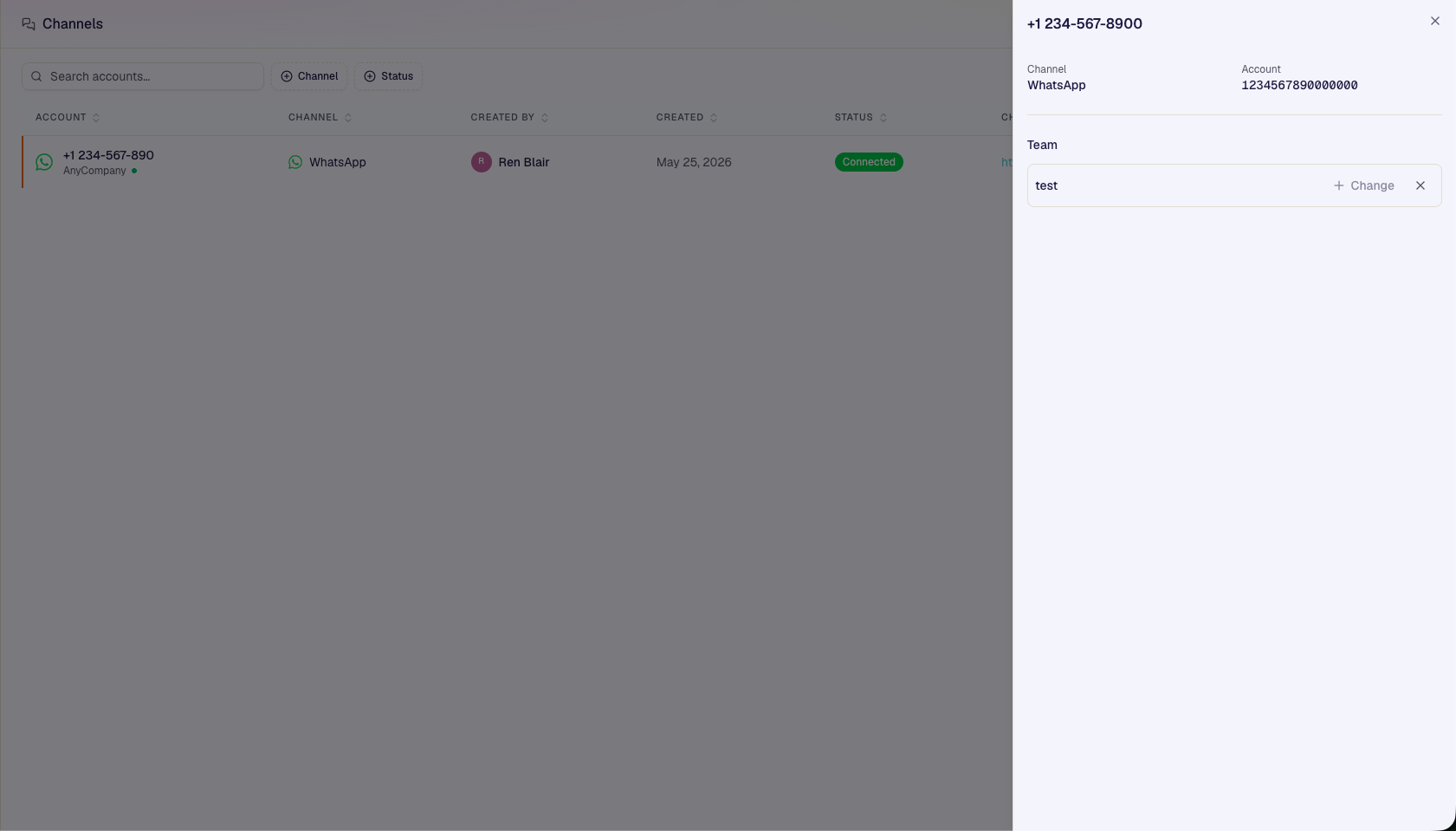Click the Ren Blair name text
1456x831 pixels.
pyautogui.click(x=524, y=162)
